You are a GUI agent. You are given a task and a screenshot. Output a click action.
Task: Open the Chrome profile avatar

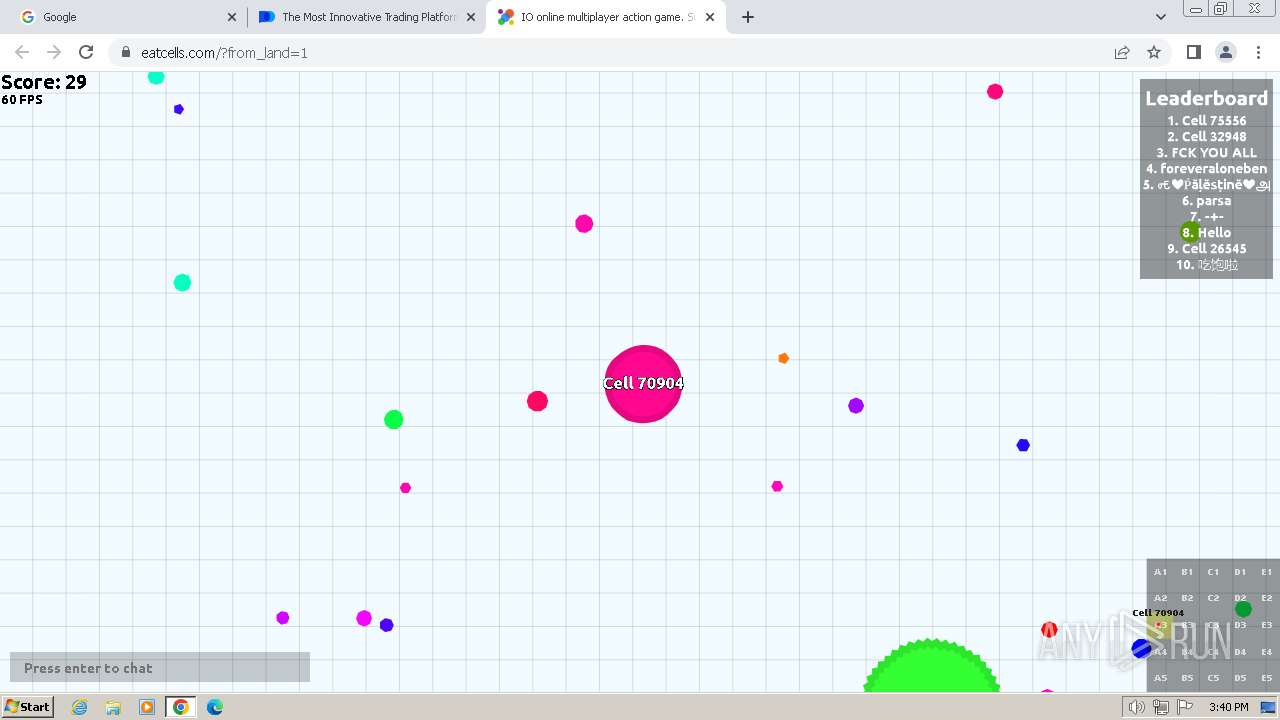coord(1226,52)
